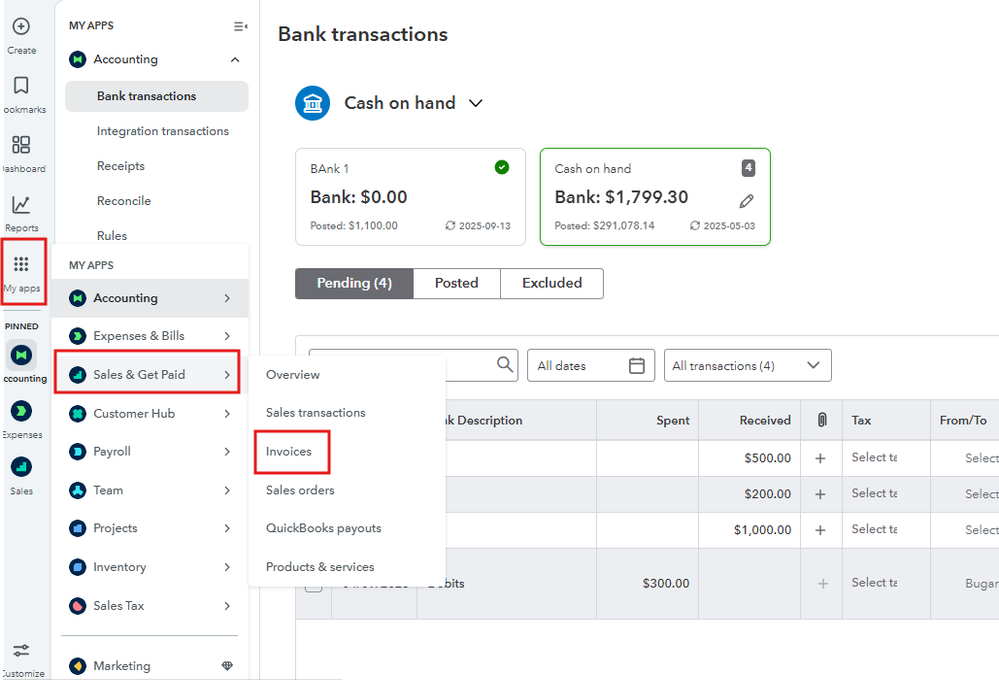Screen dimensions: 999x680
Task: Click the From/To column header
Action: tap(963, 421)
